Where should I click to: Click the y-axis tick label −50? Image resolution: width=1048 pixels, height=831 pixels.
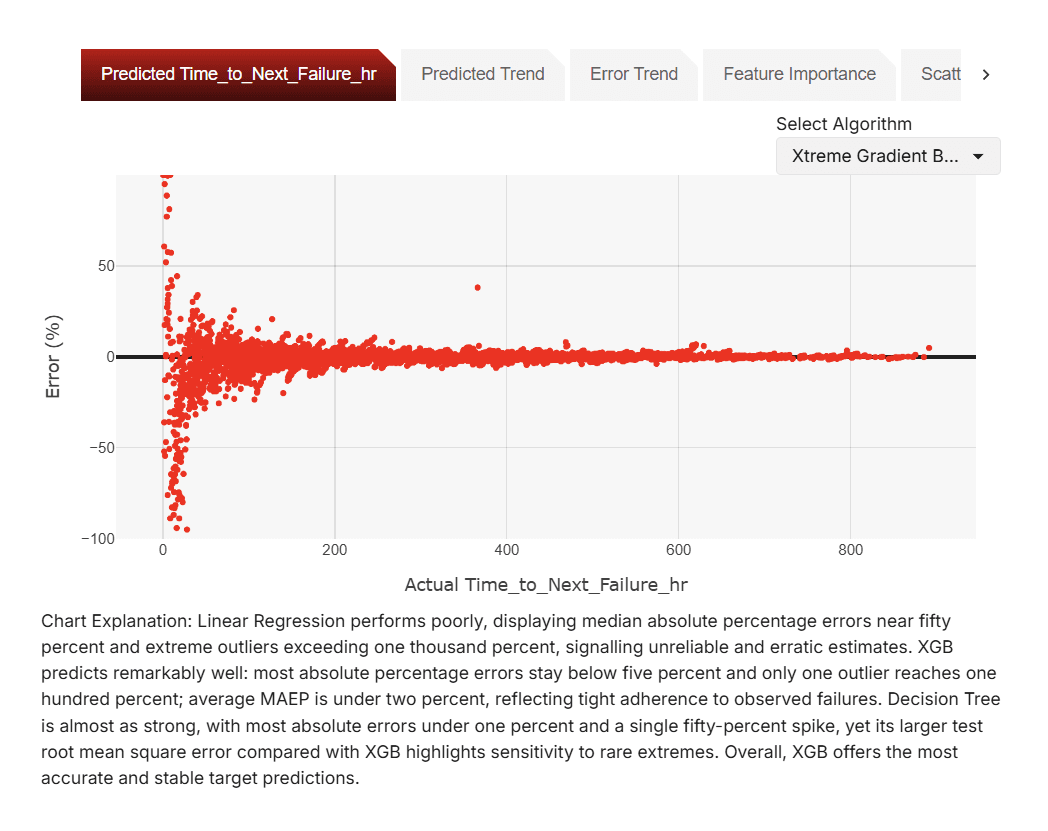(x=102, y=448)
